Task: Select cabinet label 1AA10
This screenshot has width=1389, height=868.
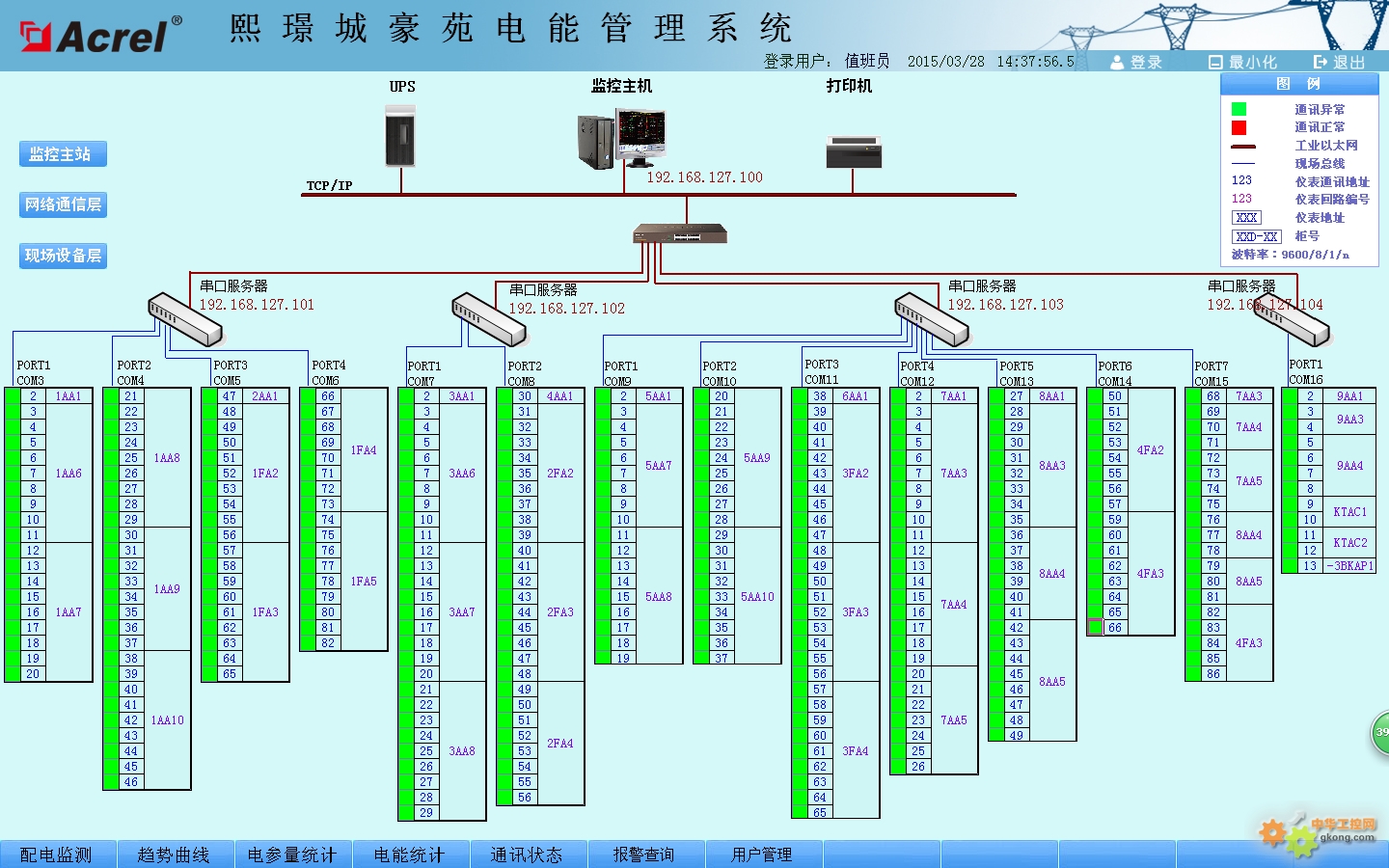Action: click(167, 720)
